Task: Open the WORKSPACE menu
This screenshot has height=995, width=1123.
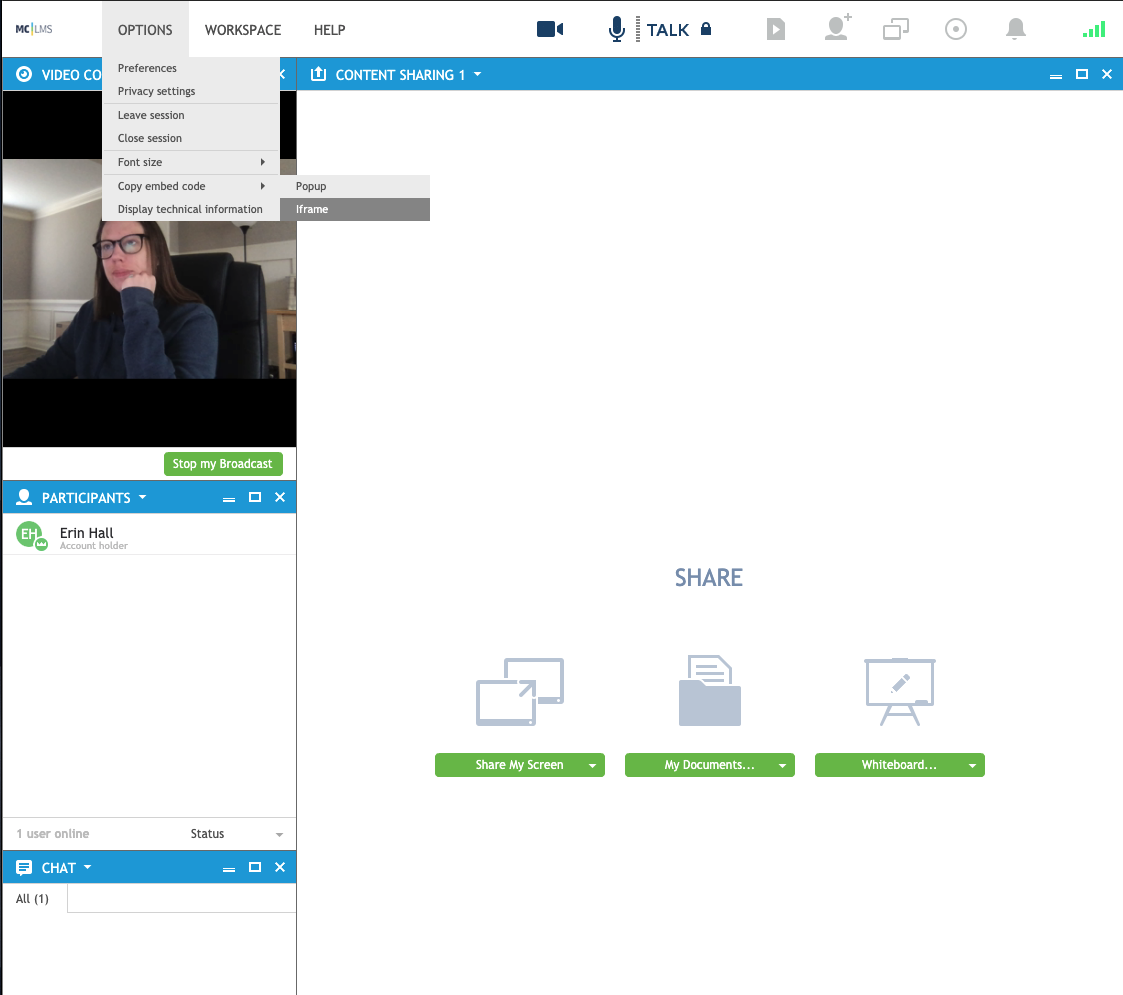Action: pyautogui.click(x=243, y=30)
